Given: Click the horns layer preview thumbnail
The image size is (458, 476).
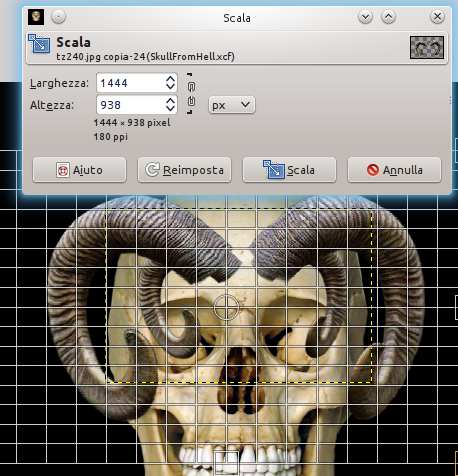Looking at the screenshot, I should [427, 47].
